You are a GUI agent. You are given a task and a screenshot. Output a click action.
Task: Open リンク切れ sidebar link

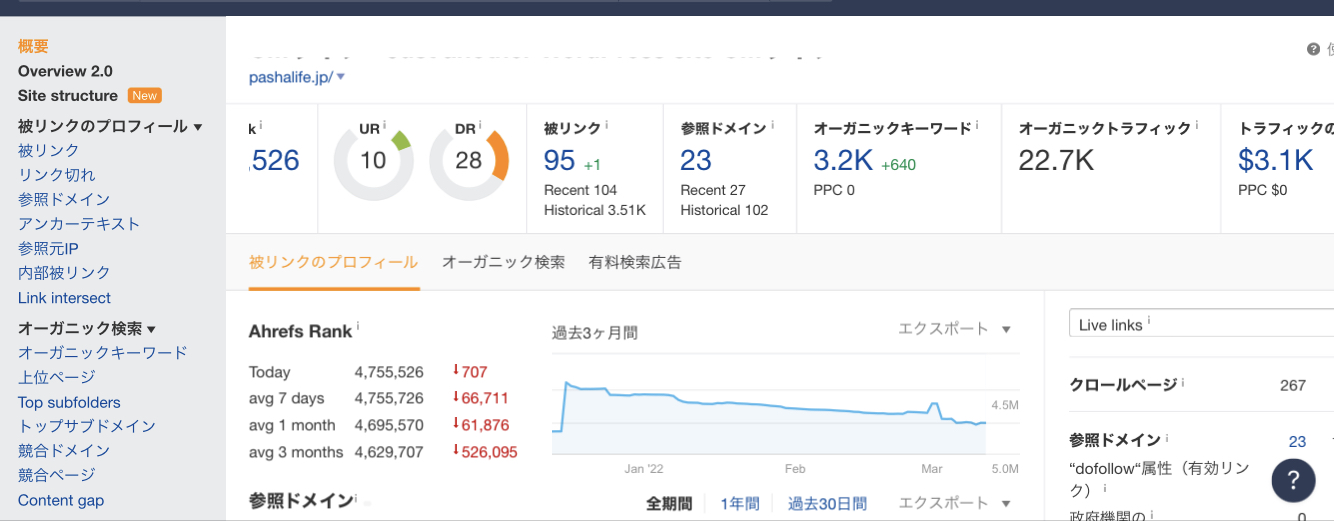57,175
